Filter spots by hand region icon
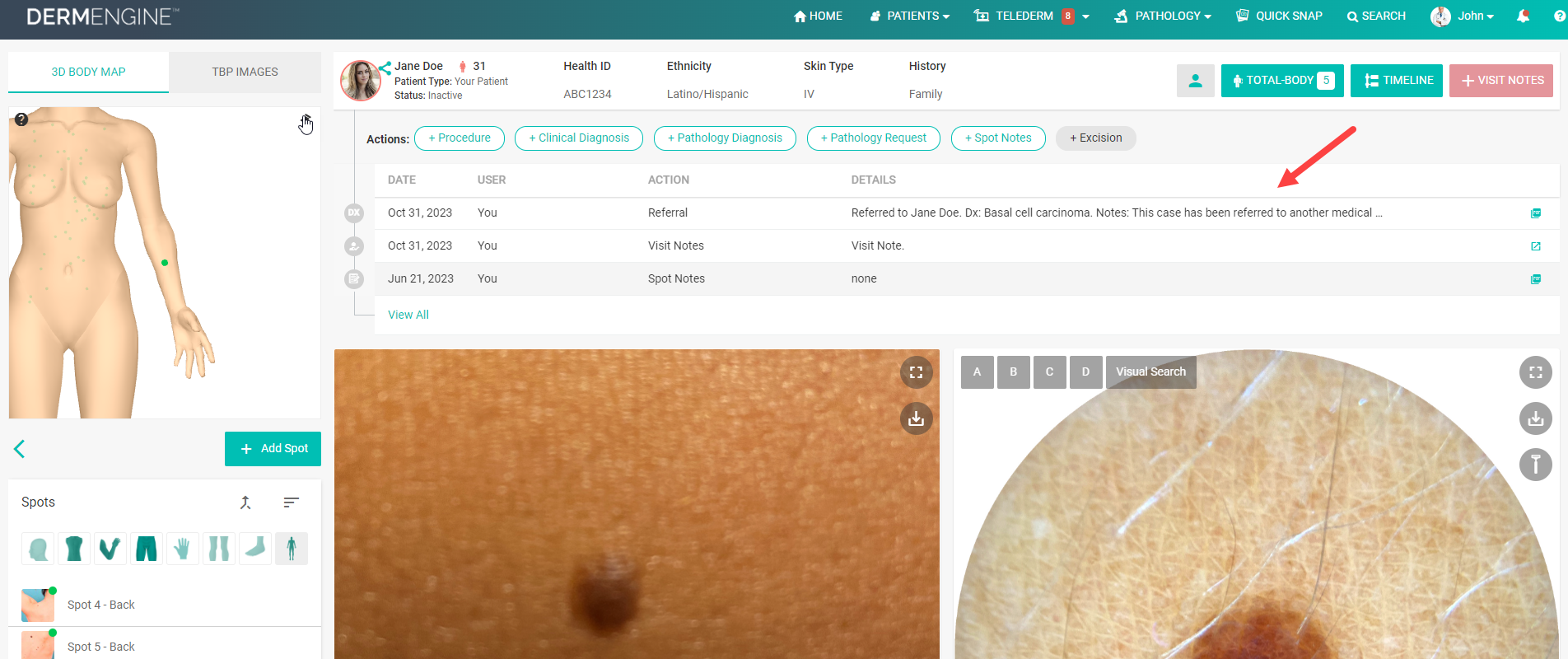Image resolution: width=1568 pixels, height=659 pixels. (x=183, y=549)
